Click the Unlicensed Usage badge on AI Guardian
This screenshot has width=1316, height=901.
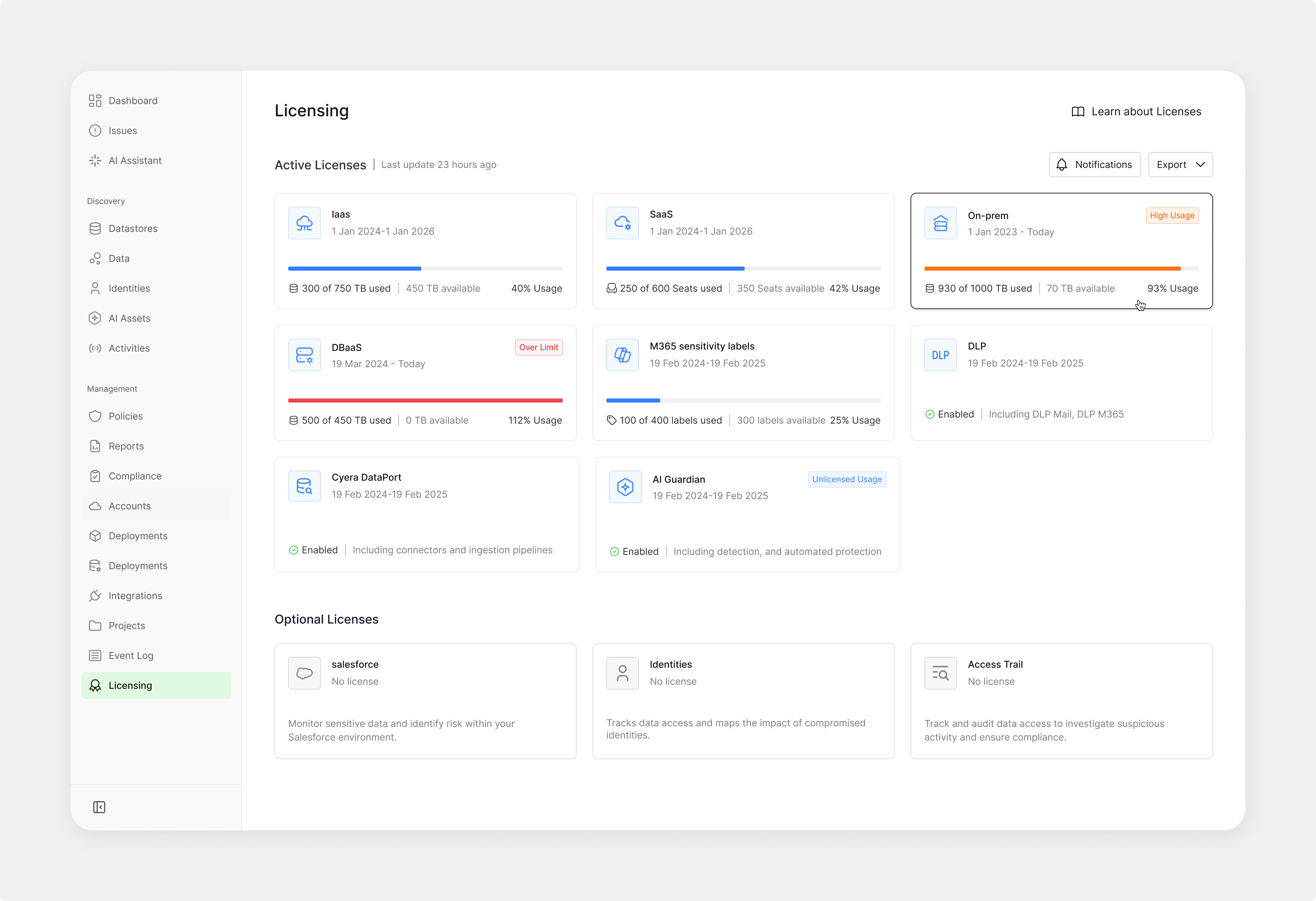click(x=847, y=480)
